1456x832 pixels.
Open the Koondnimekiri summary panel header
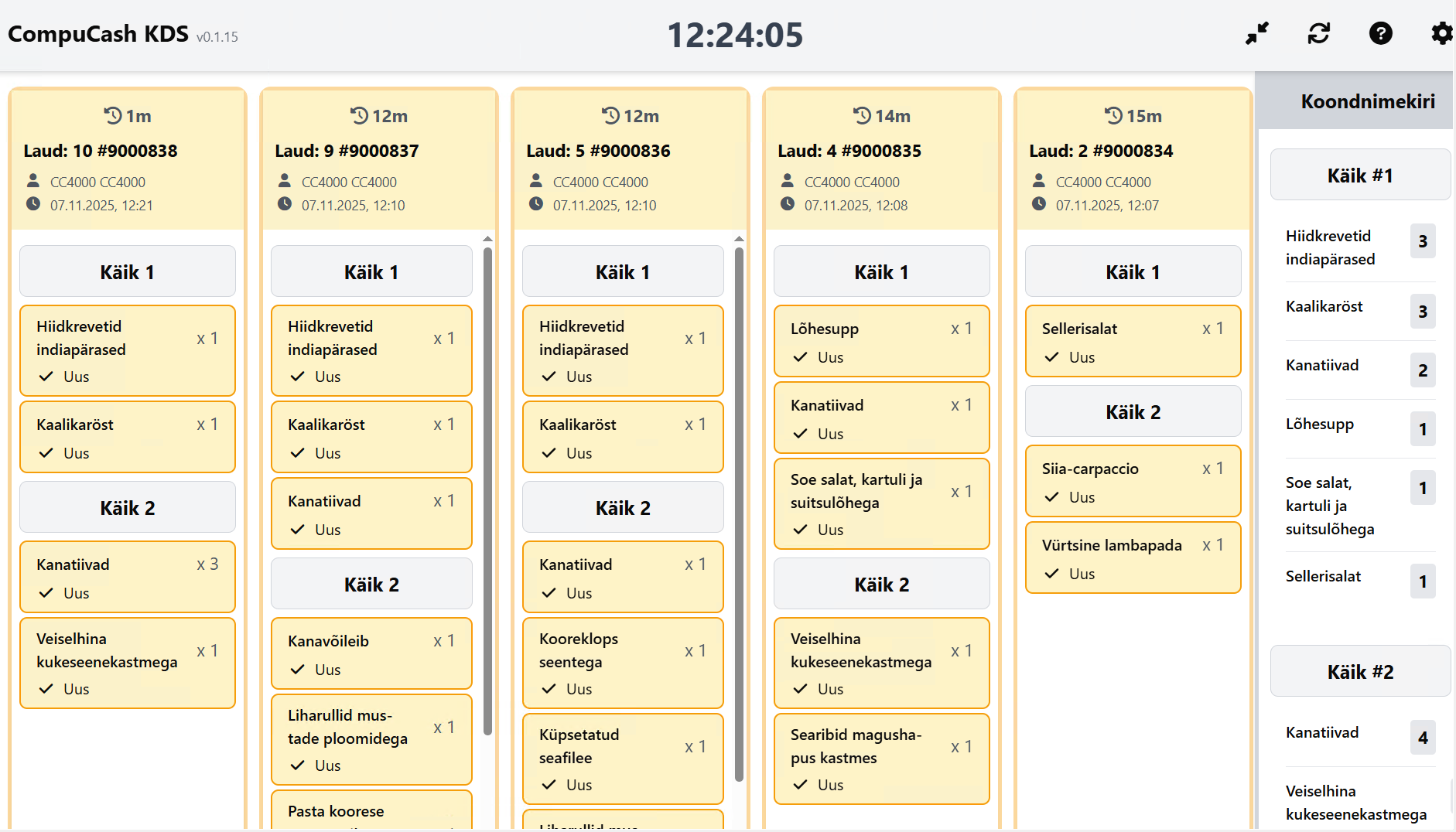pos(1367,101)
